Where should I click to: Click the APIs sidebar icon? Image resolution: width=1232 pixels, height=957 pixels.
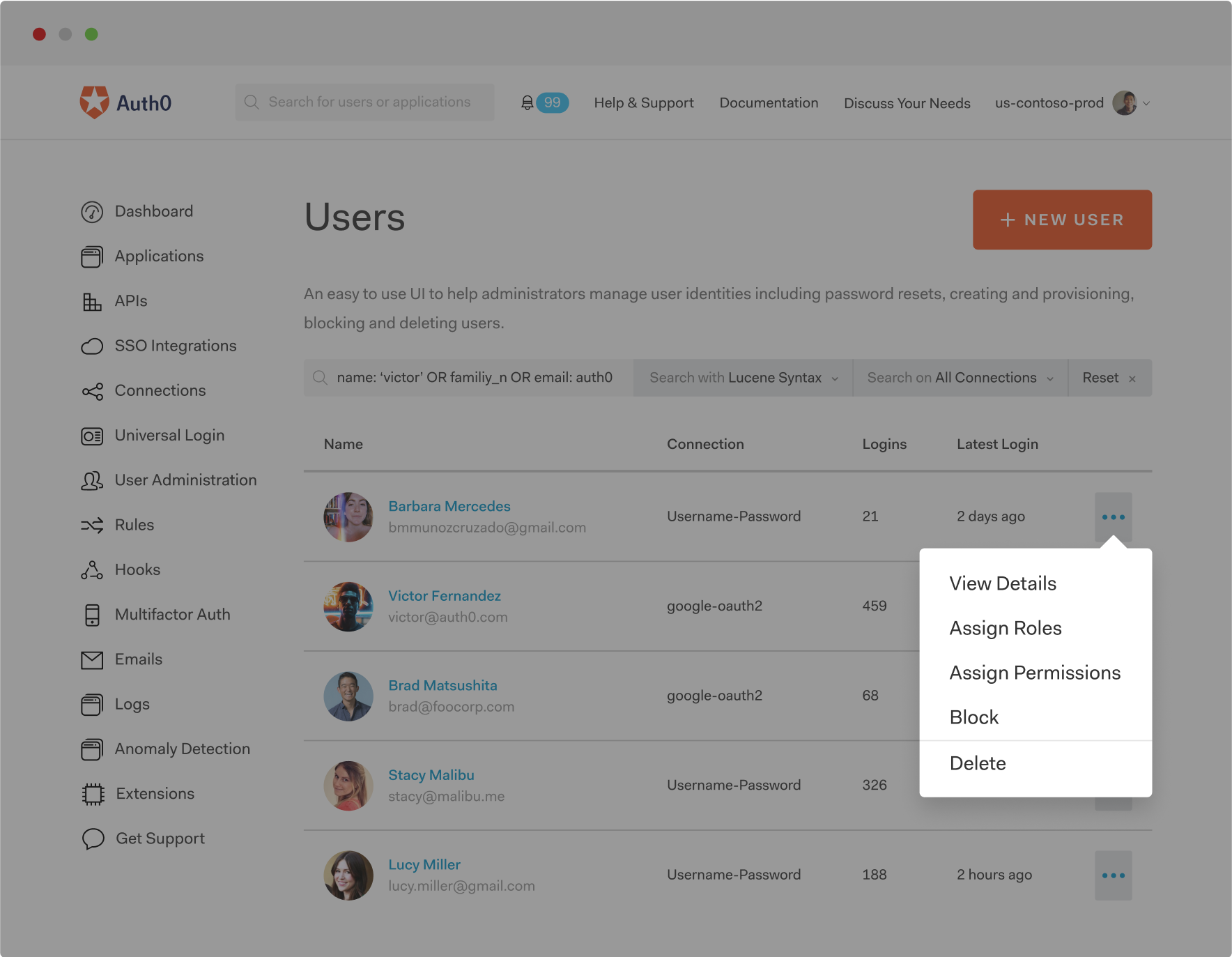pos(92,300)
